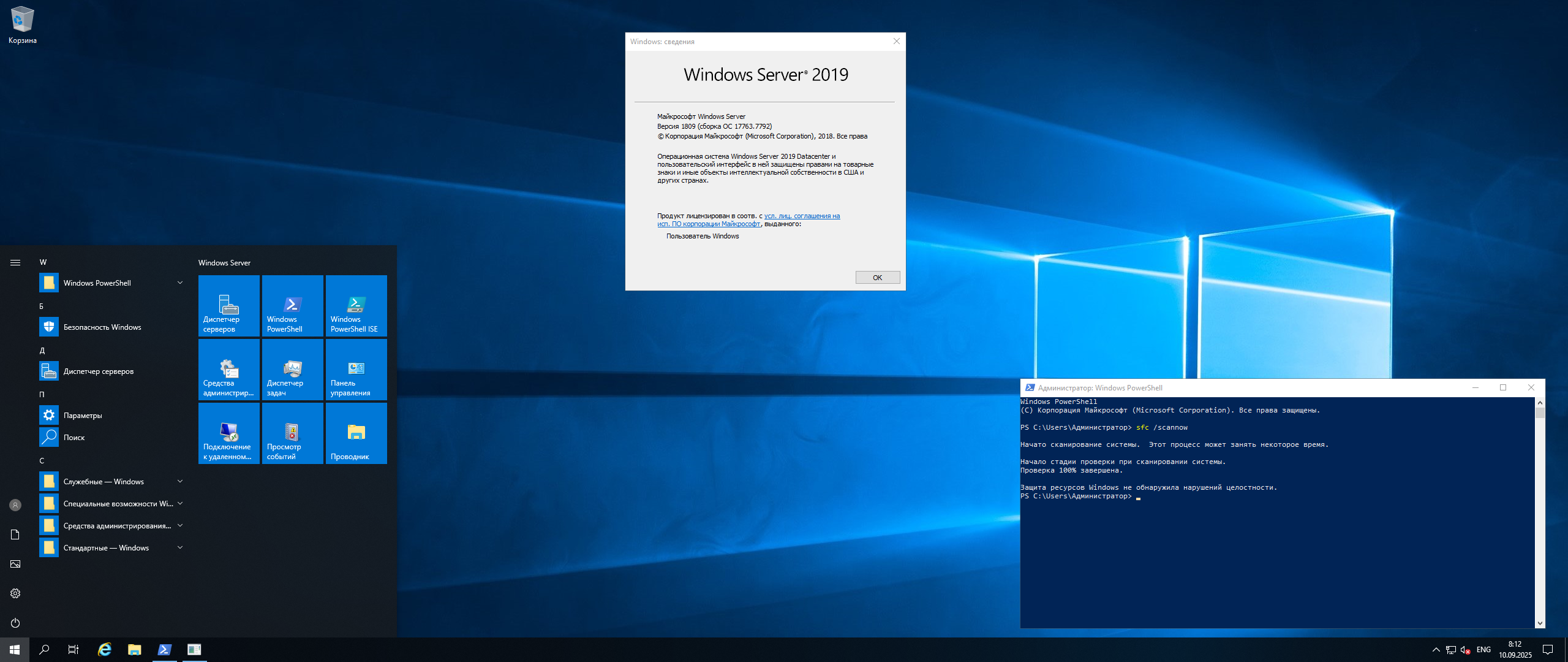
Task: Open the Подключение к удаленному рабочему столу tile
Action: pos(229,433)
